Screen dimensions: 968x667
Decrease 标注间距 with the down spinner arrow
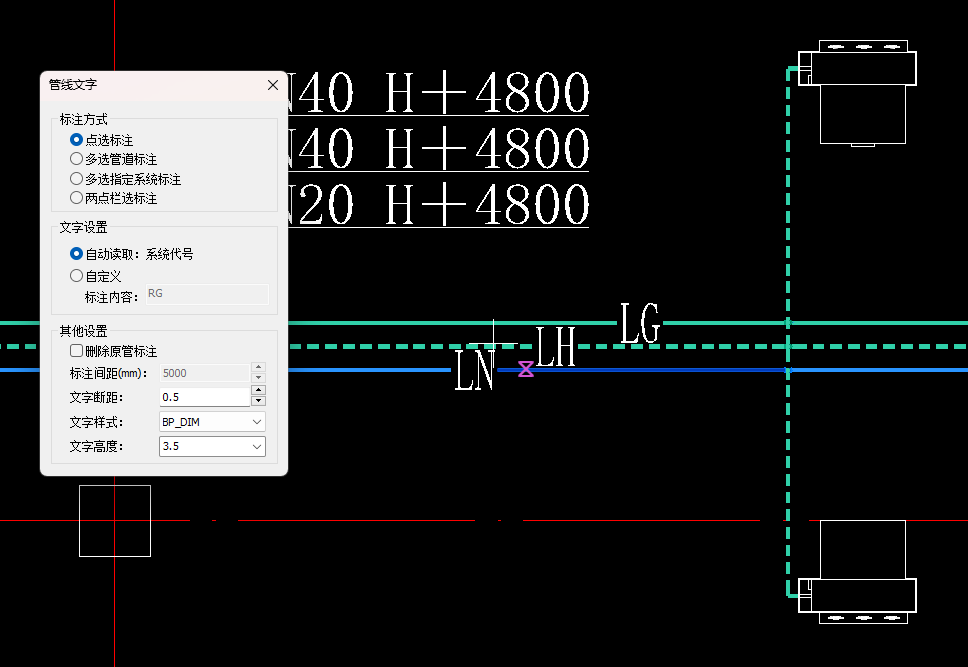pyautogui.click(x=259, y=378)
